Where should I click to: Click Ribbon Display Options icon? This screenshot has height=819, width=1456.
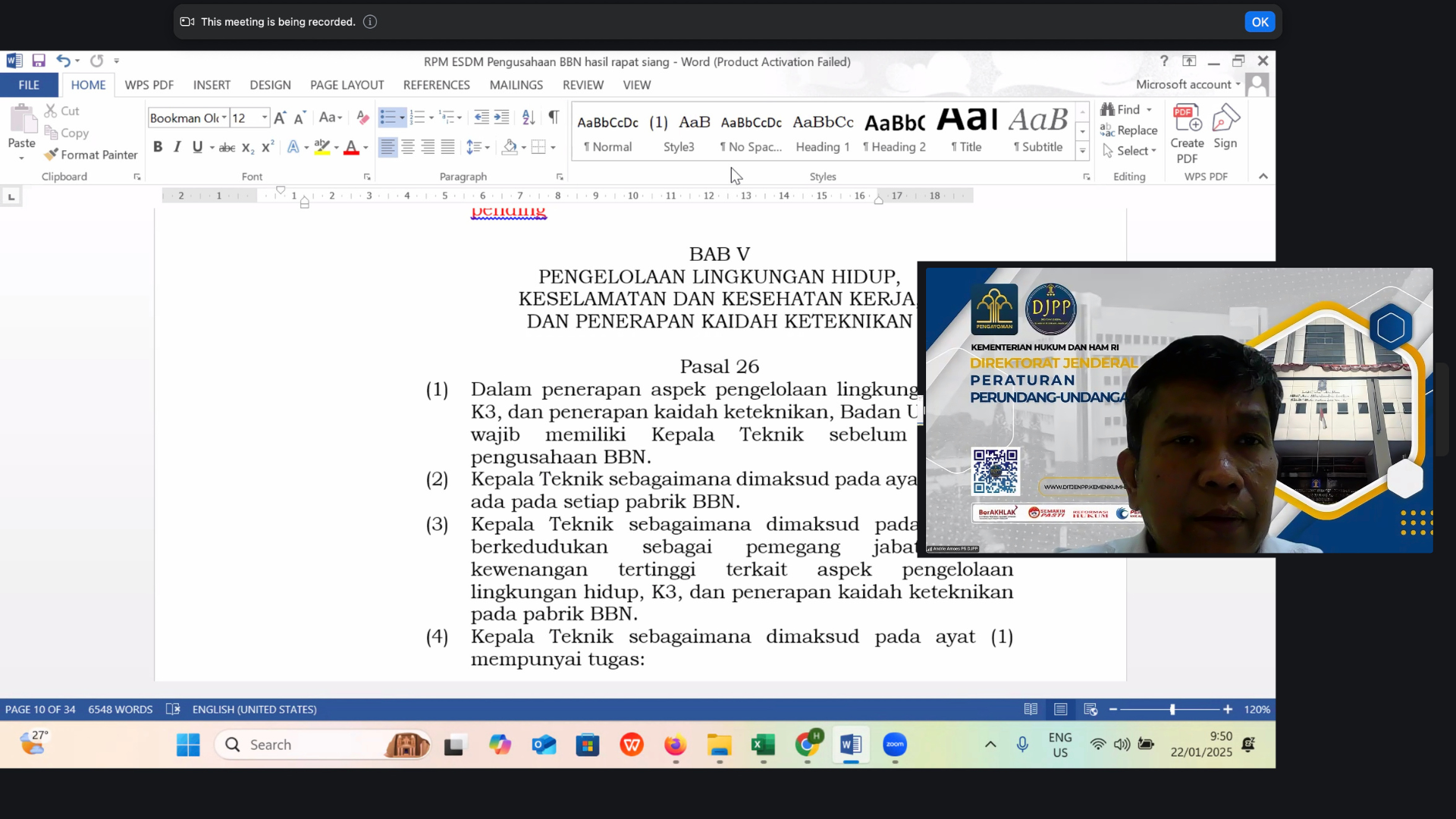click(x=1189, y=61)
